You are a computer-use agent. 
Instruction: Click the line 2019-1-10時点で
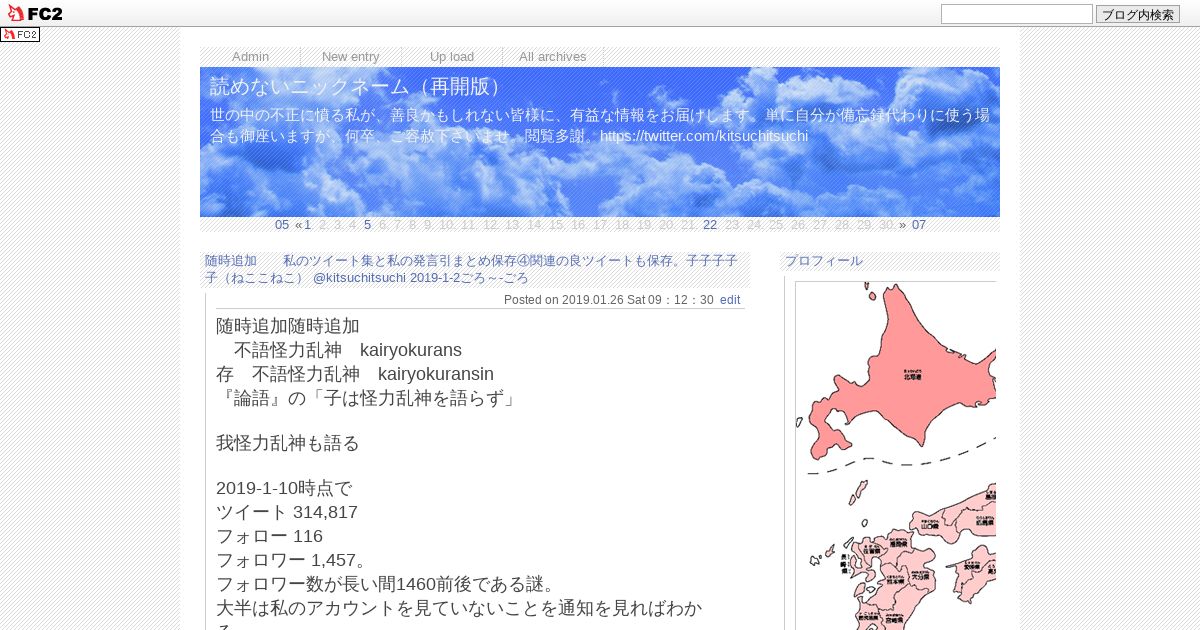tap(284, 489)
